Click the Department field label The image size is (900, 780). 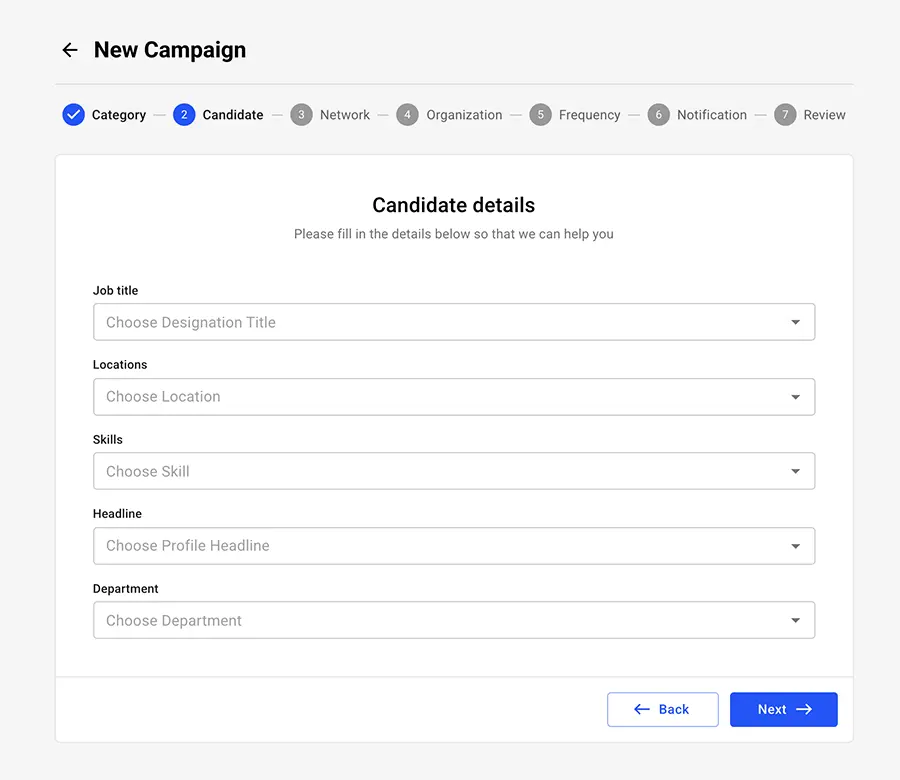pos(126,588)
